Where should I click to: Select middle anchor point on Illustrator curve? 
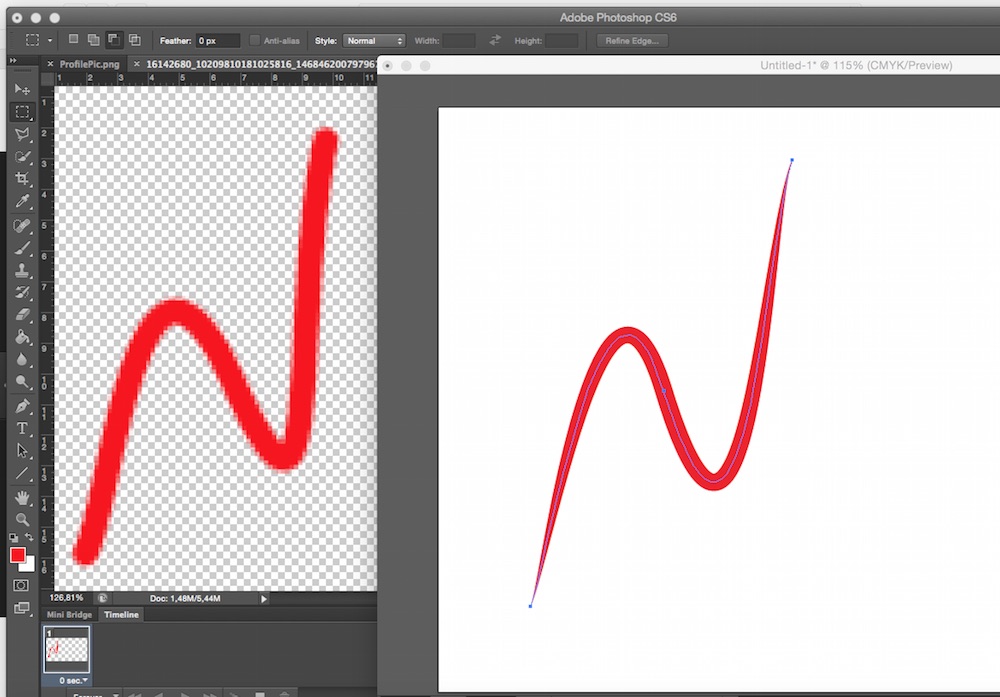coord(664,391)
